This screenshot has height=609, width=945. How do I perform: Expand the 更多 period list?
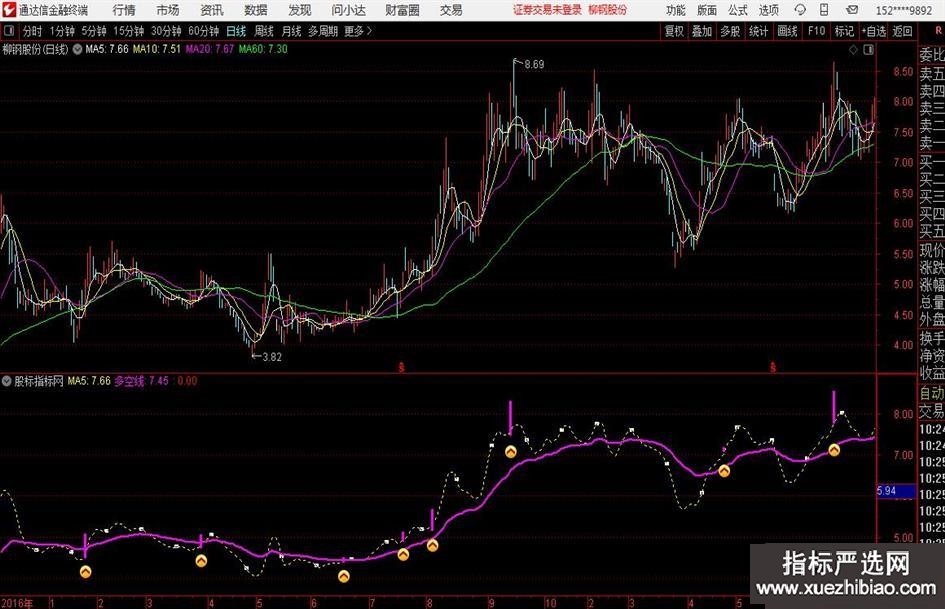pos(359,31)
